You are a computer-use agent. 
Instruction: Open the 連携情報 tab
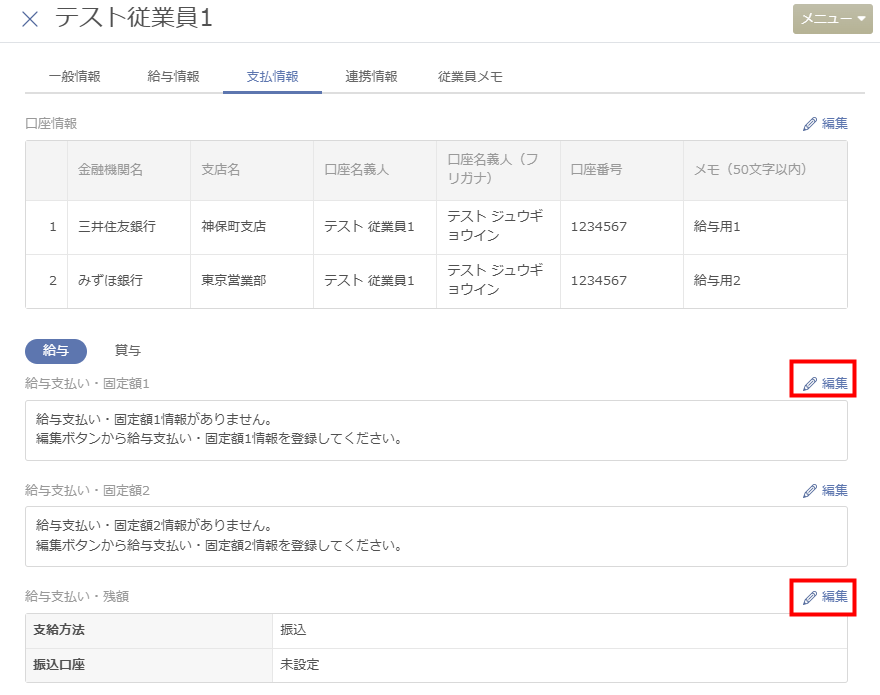(371, 76)
